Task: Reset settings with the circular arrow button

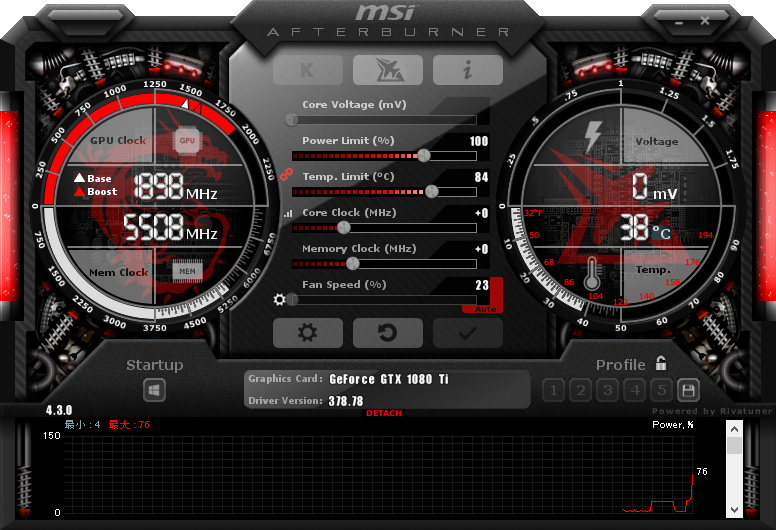Action: point(388,333)
